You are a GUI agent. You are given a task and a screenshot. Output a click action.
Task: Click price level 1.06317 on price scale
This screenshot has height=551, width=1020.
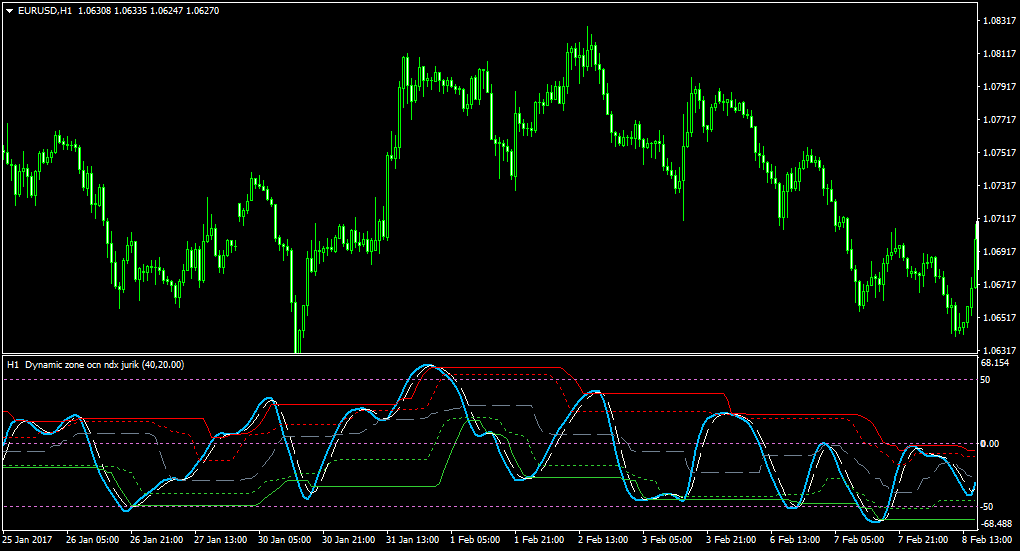1000,351
